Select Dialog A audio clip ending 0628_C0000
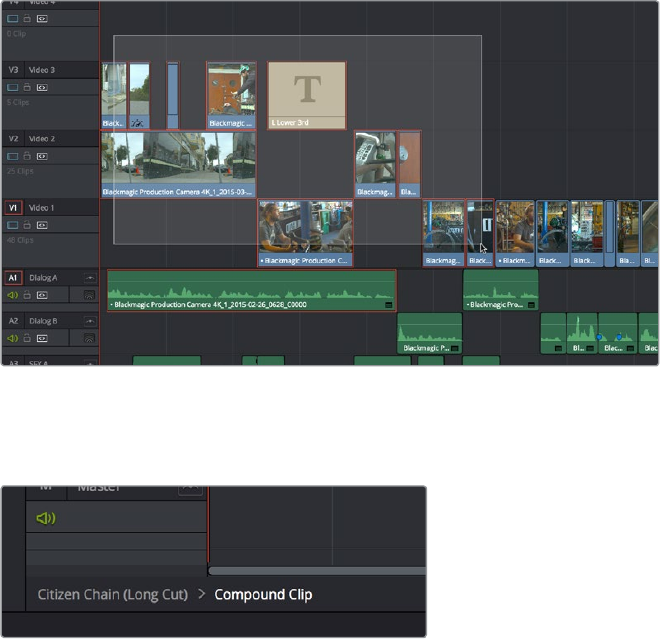660x639 pixels. point(252,290)
